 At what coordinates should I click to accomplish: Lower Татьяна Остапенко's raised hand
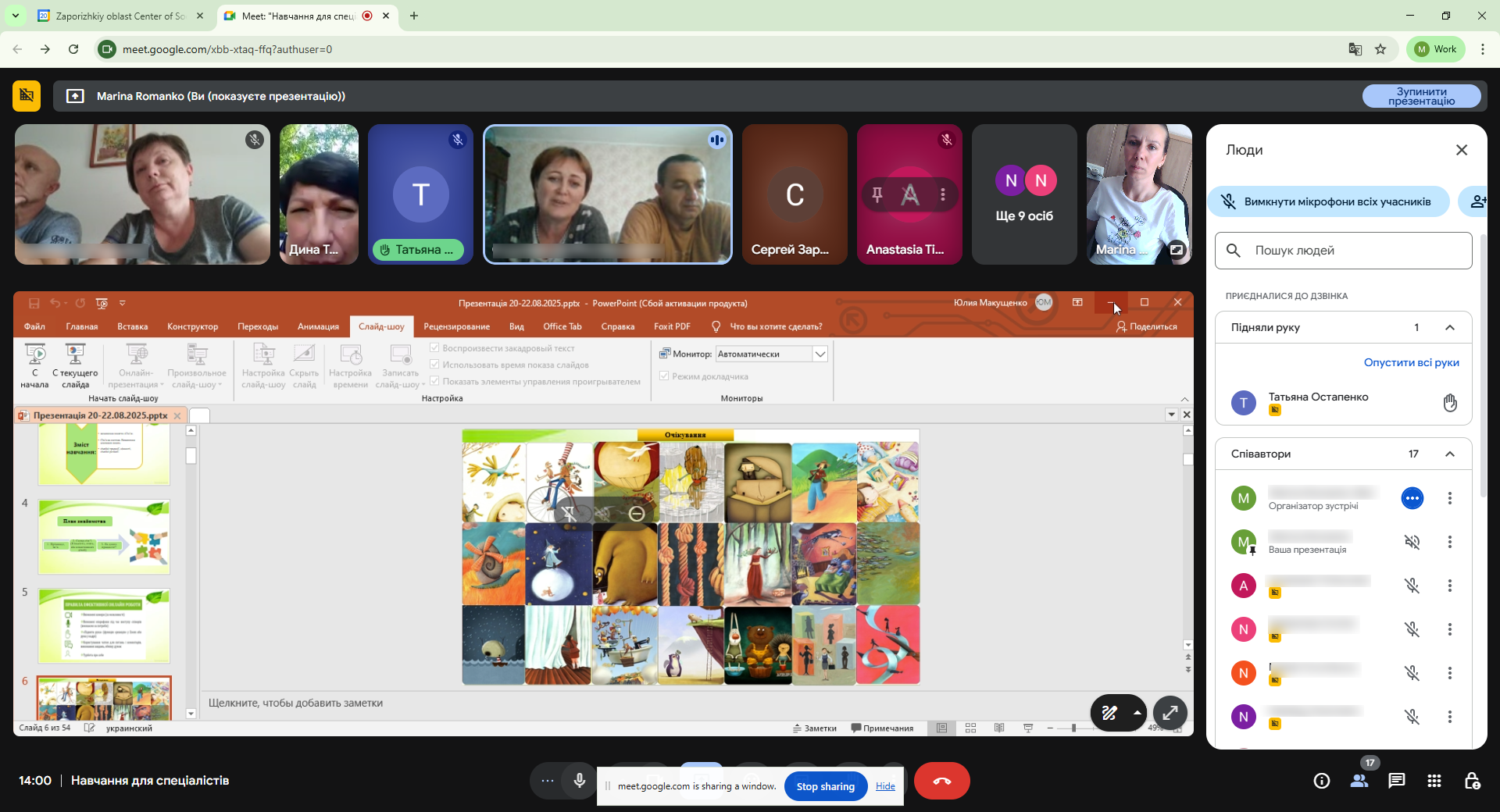click(1450, 403)
